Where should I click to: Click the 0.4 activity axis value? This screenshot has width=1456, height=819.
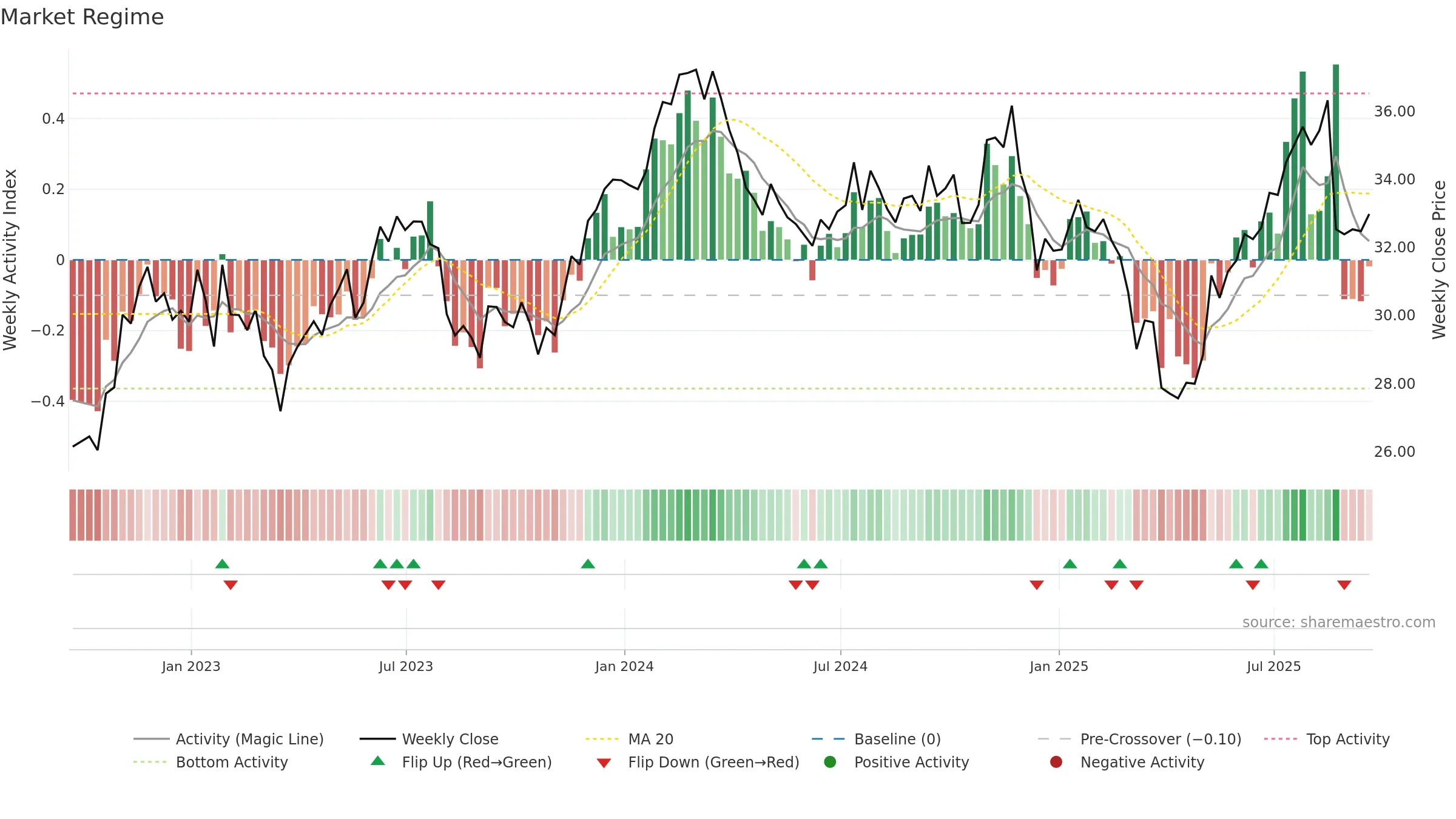click(x=53, y=119)
